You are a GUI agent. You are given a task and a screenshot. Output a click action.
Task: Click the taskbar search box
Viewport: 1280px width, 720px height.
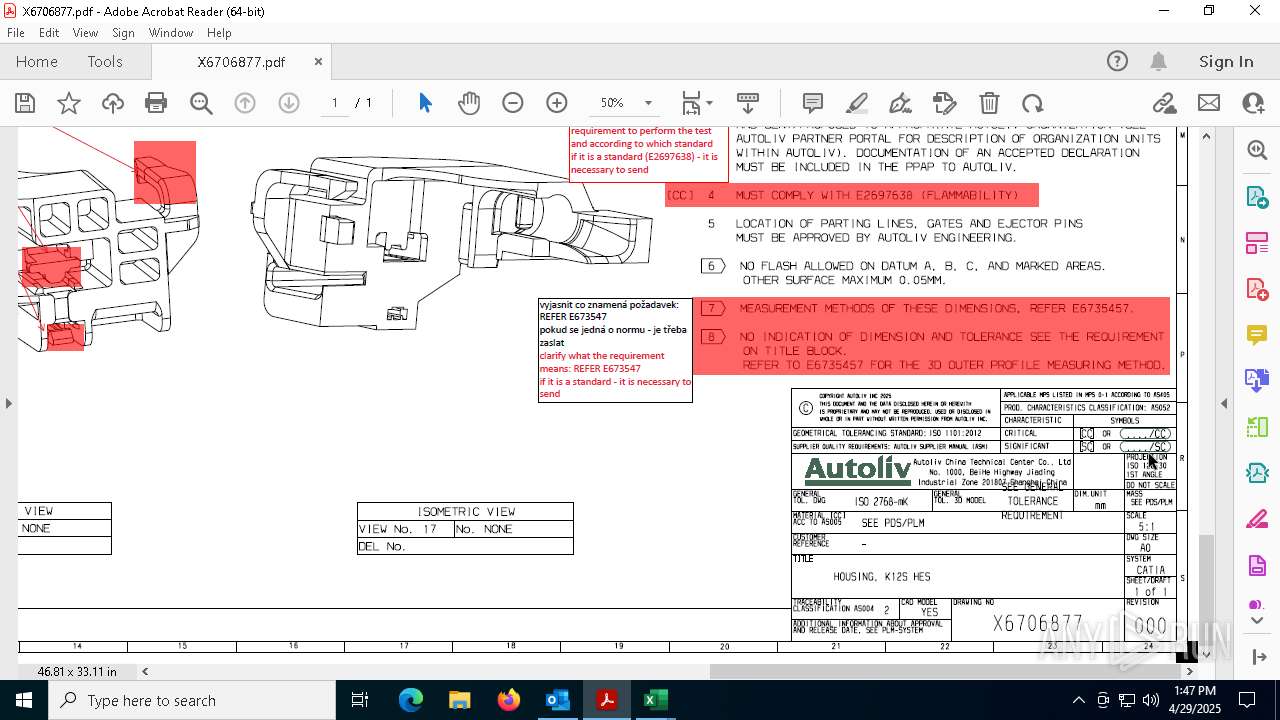[192, 700]
